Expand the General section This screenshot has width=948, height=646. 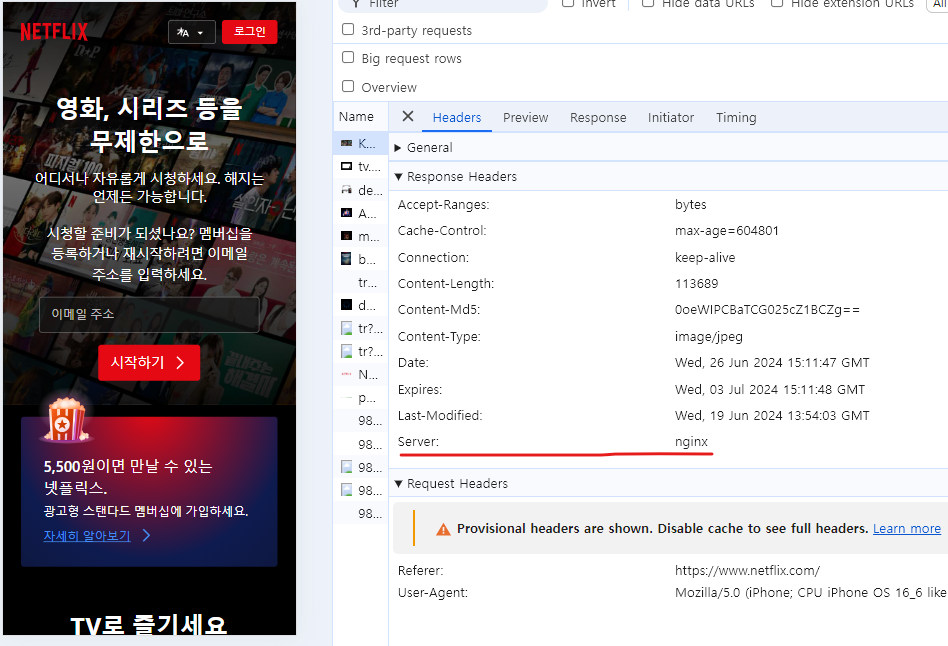397,147
